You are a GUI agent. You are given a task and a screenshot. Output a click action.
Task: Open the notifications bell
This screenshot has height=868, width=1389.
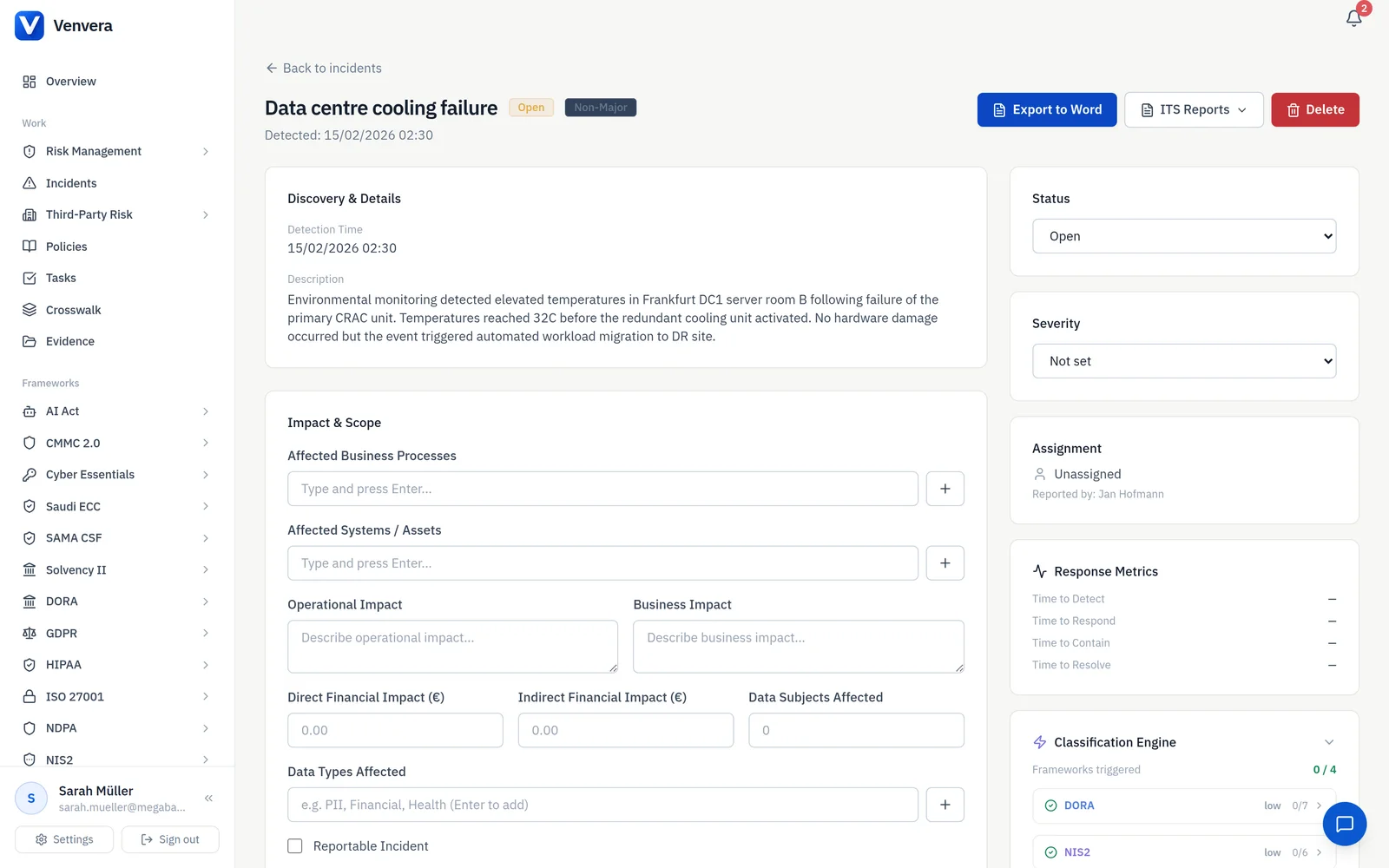[1353, 18]
